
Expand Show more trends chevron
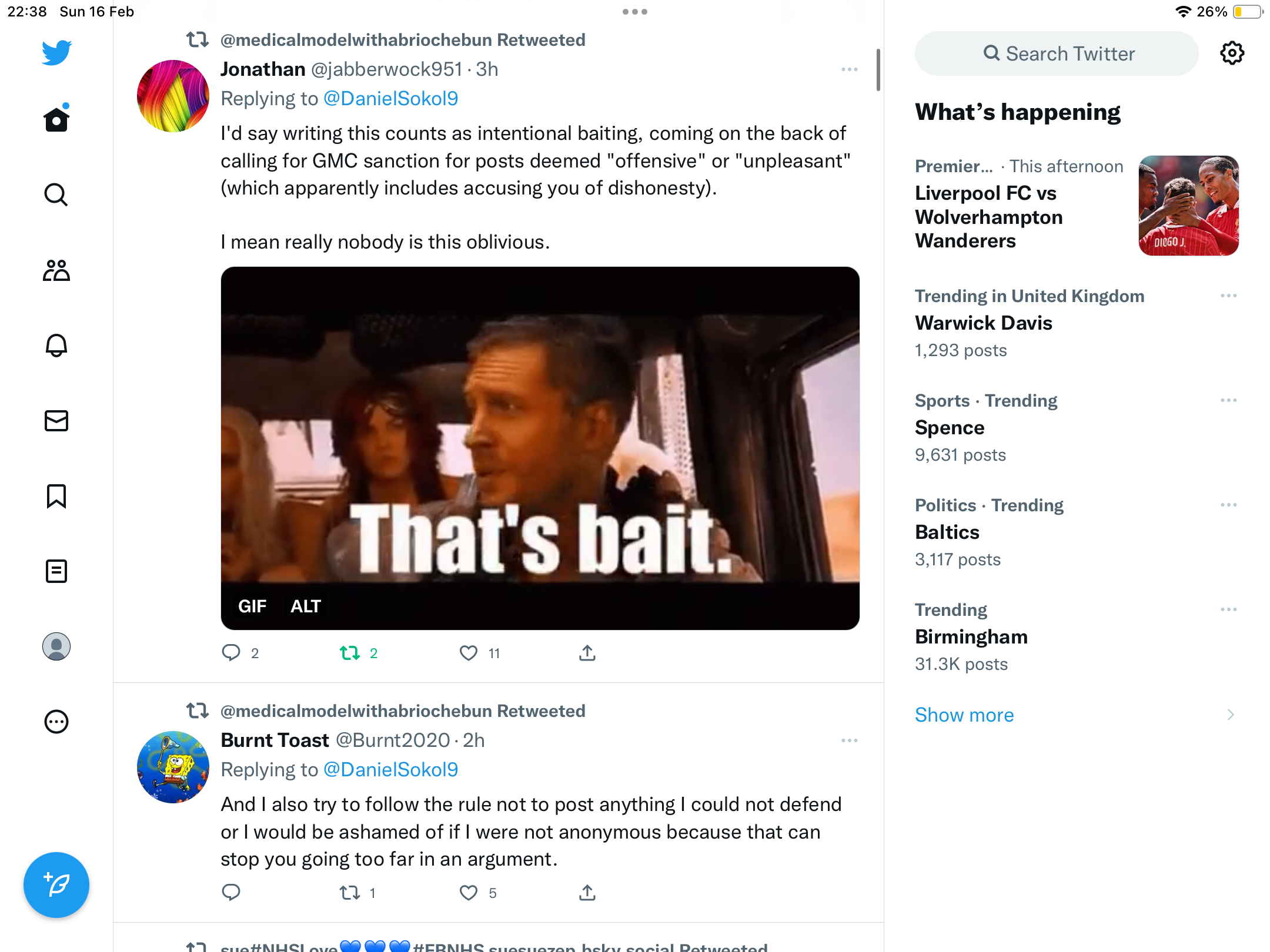click(1231, 715)
